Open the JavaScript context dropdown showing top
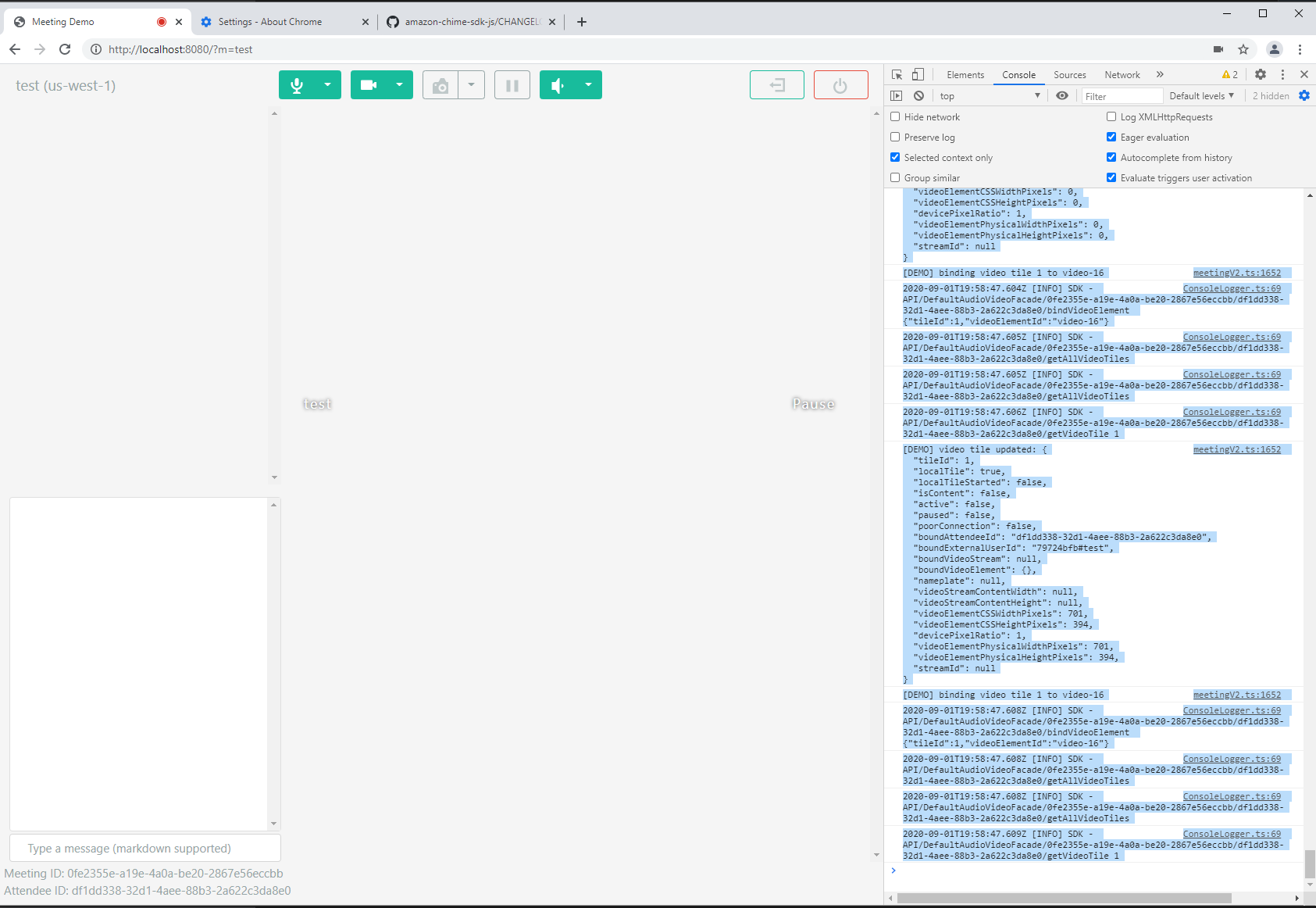 (988, 95)
